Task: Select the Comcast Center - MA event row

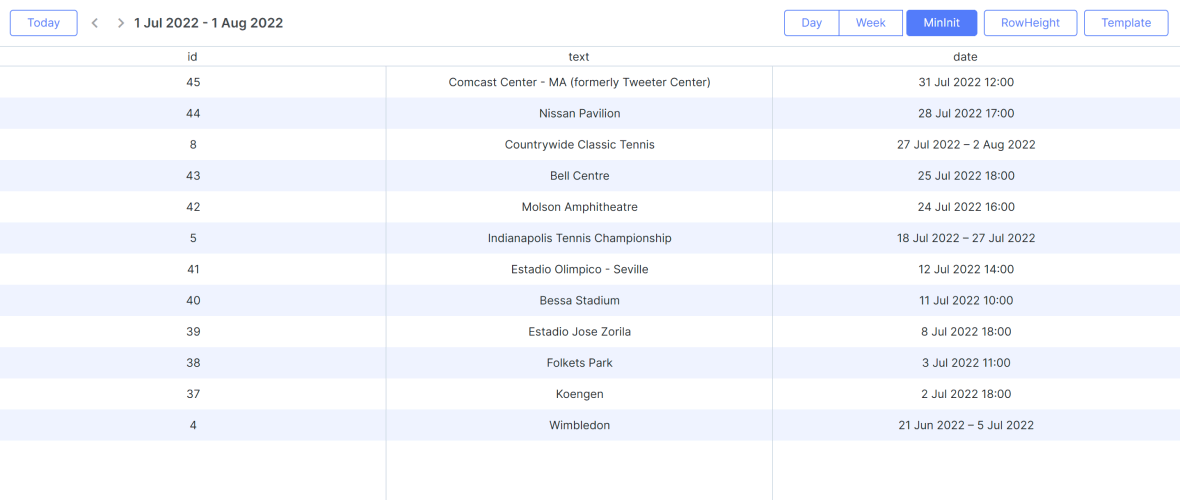Action: pos(579,82)
